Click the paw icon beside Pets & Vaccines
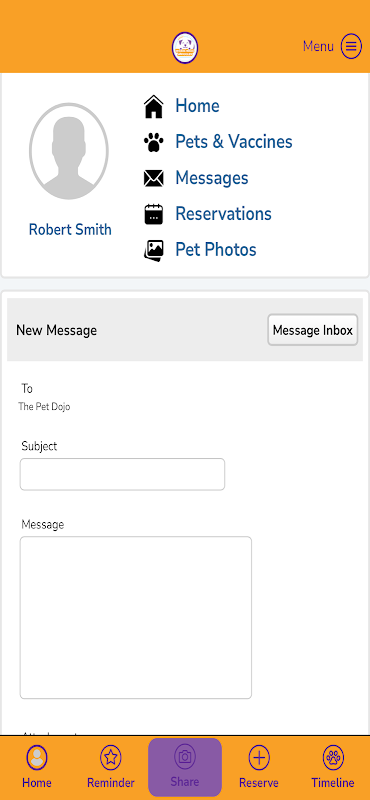Viewport: 370px width, 800px height. pyautogui.click(x=154, y=142)
